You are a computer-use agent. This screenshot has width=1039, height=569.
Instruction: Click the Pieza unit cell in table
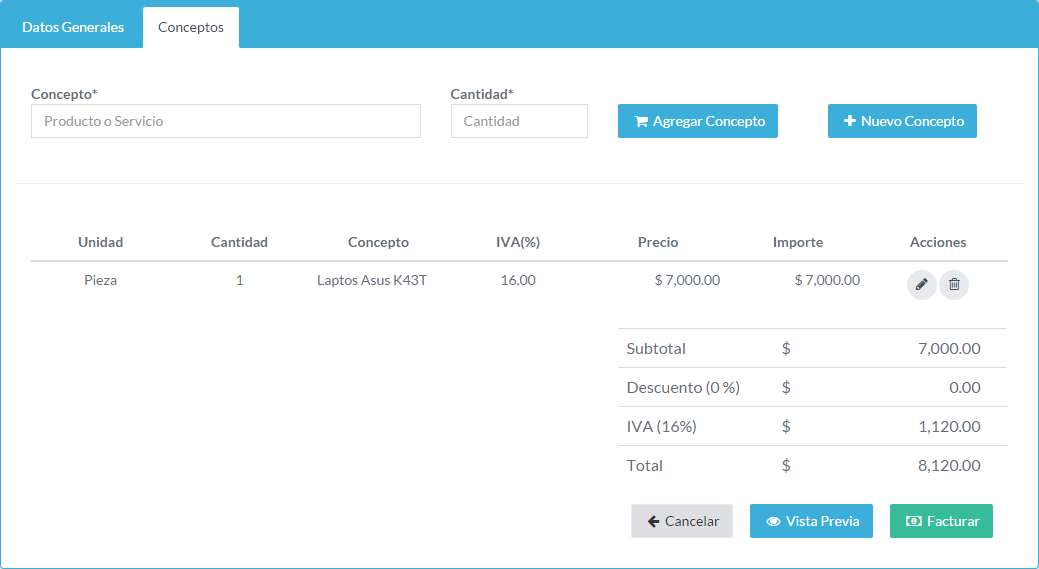101,280
